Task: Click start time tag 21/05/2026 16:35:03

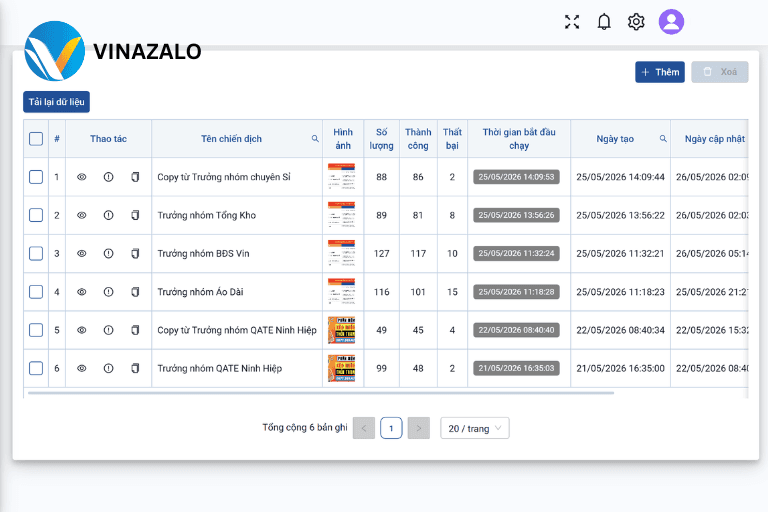Action: [516, 368]
